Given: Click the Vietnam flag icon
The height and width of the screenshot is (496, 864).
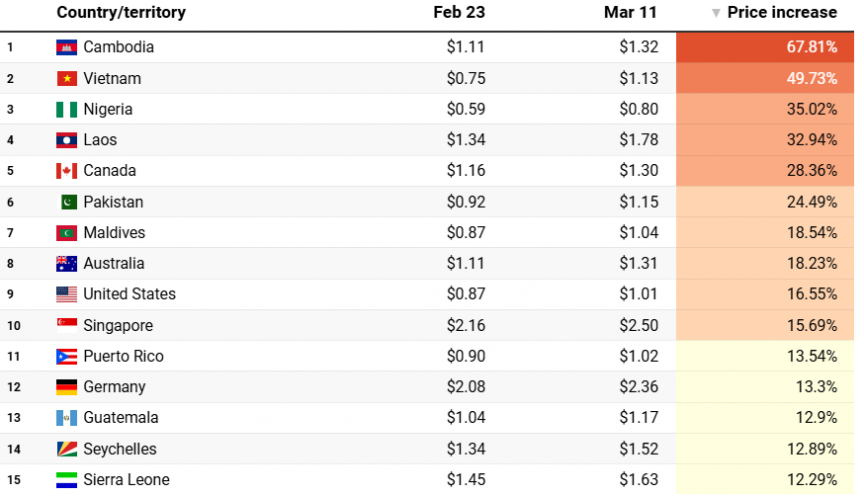Looking at the screenshot, I should click(66, 78).
